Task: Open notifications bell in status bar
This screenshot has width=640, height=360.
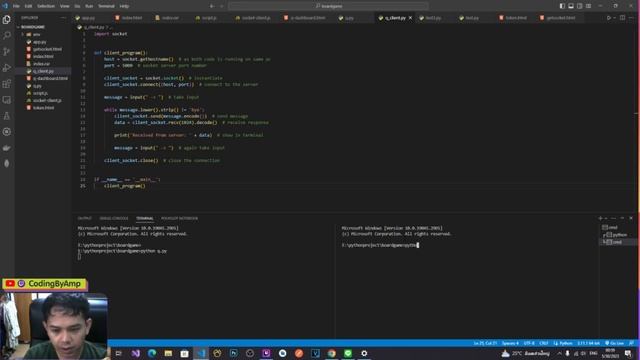Action: (x=631, y=343)
